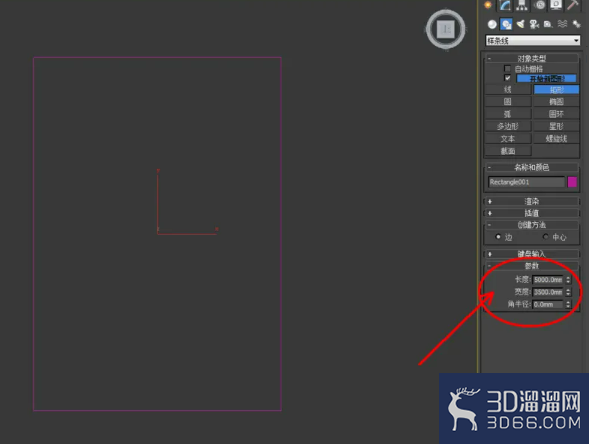Select the Cameras category icon
Viewport: 589px width, 444px height.
(x=534, y=24)
